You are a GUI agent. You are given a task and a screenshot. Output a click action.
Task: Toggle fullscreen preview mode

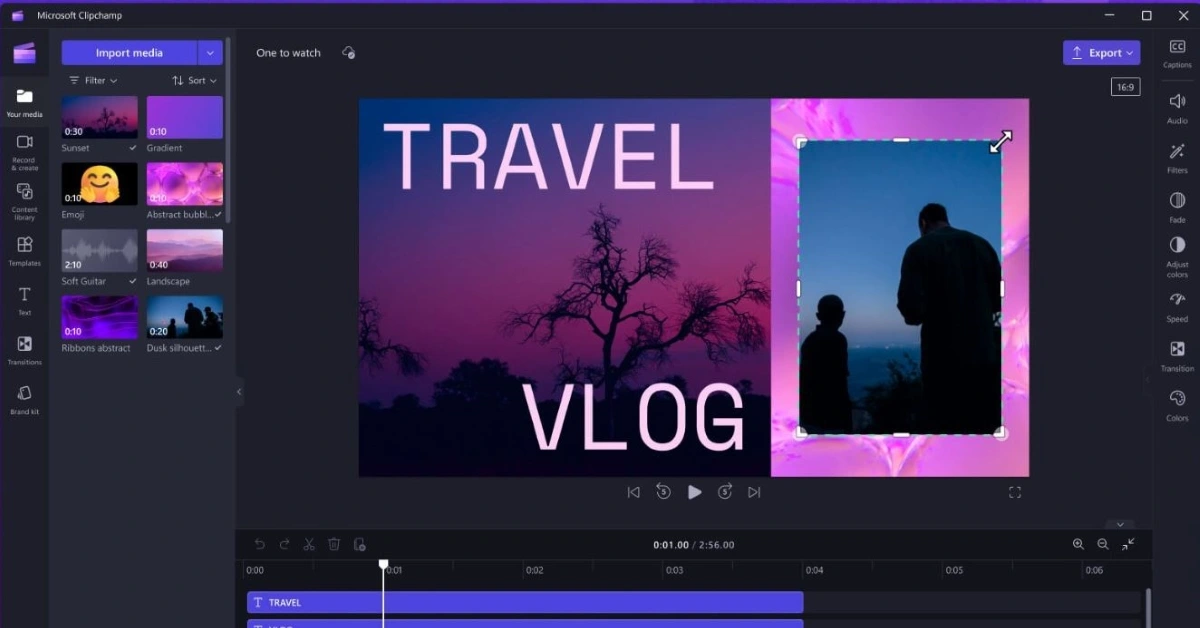pos(1014,491)
